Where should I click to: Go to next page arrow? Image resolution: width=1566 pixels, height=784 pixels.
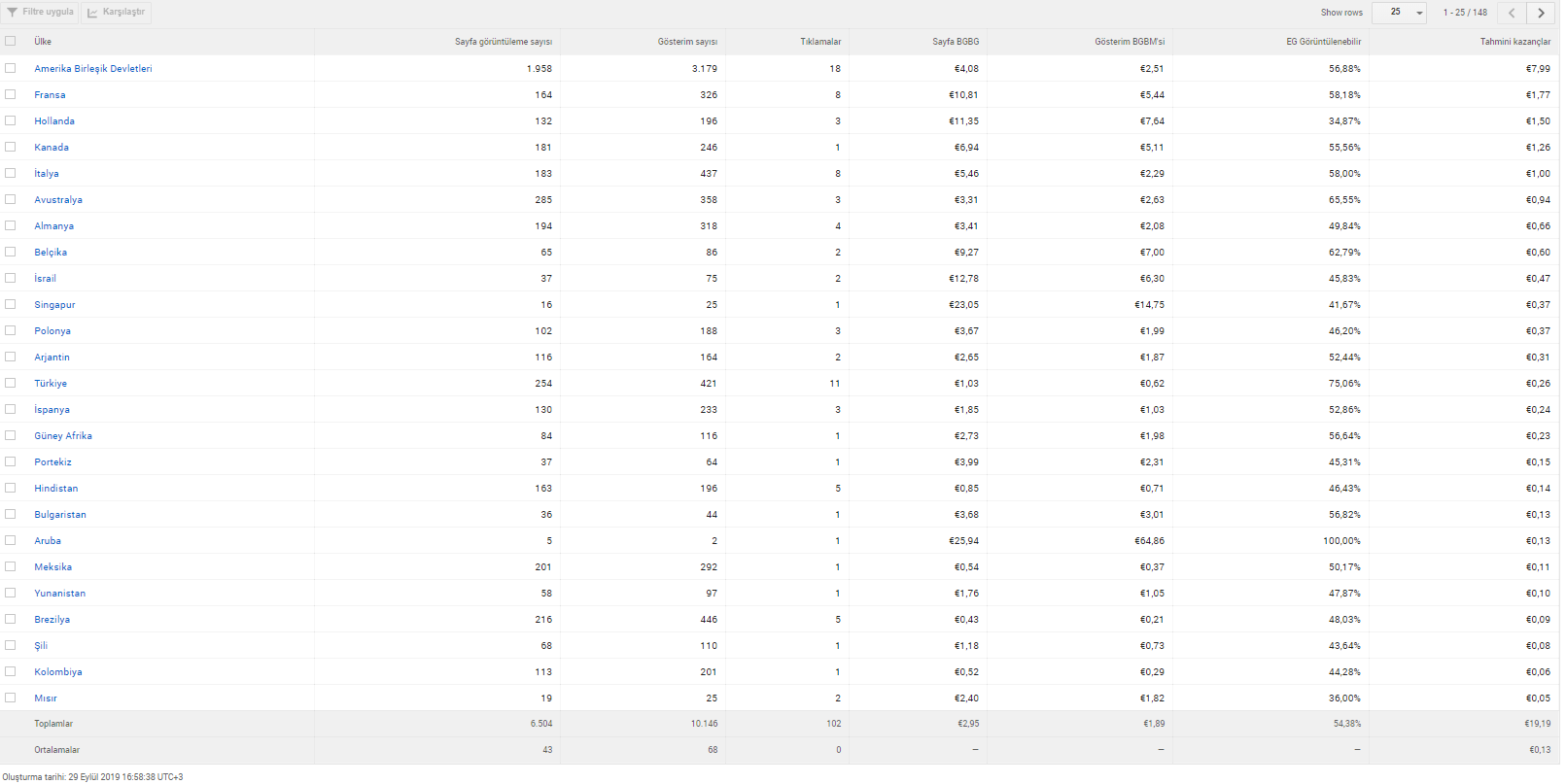tap(1542, 13)
